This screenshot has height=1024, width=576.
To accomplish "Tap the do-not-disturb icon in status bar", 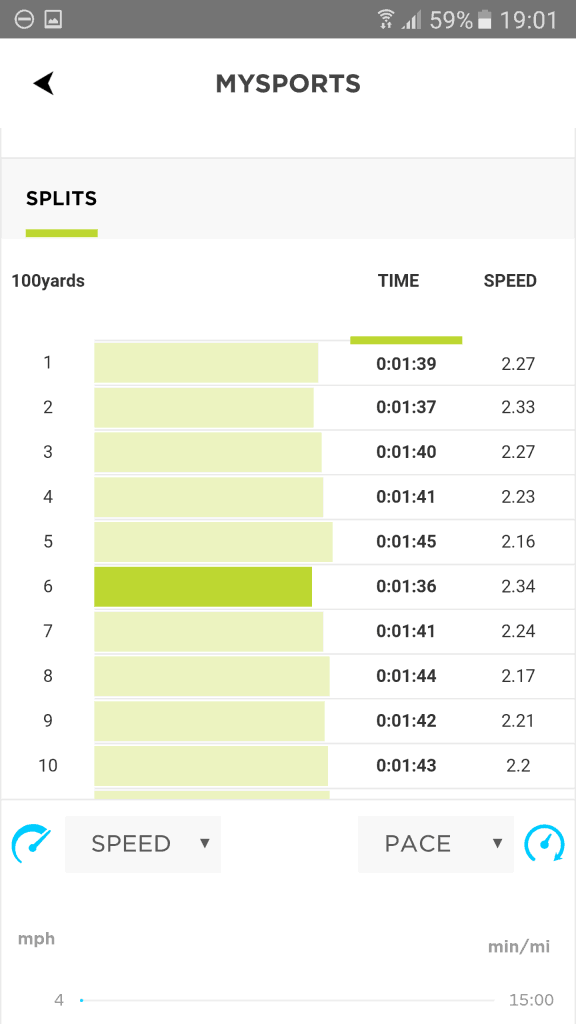I will tap(24, 20).
